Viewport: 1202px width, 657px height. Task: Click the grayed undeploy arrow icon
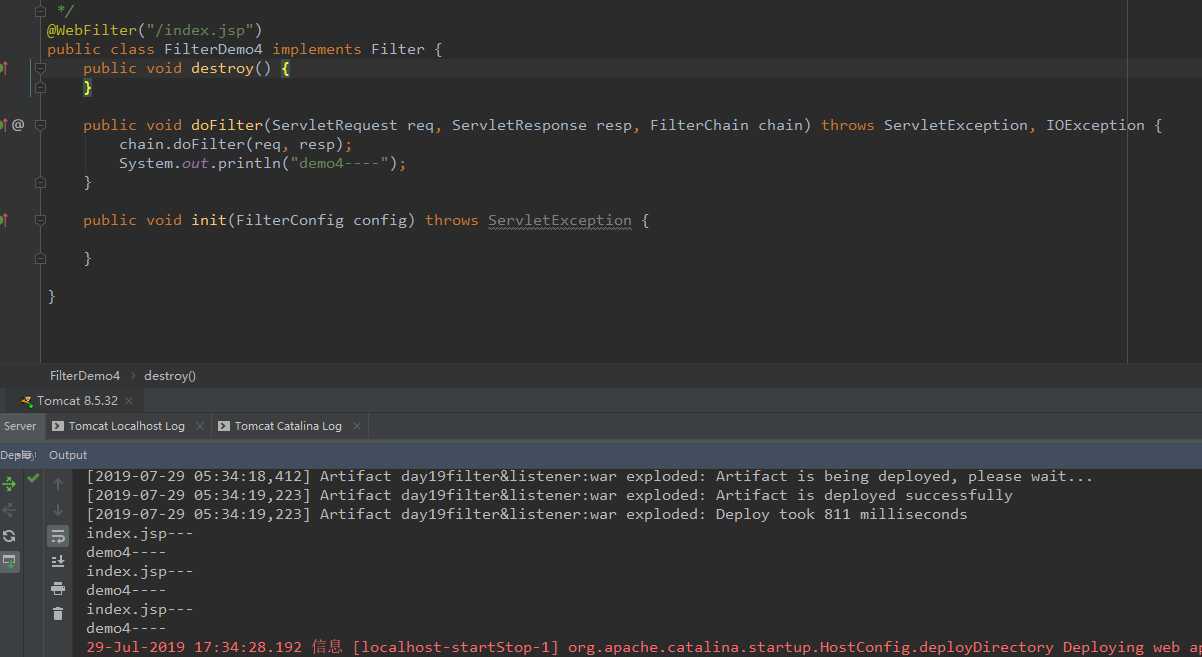[x=9, y=510]
